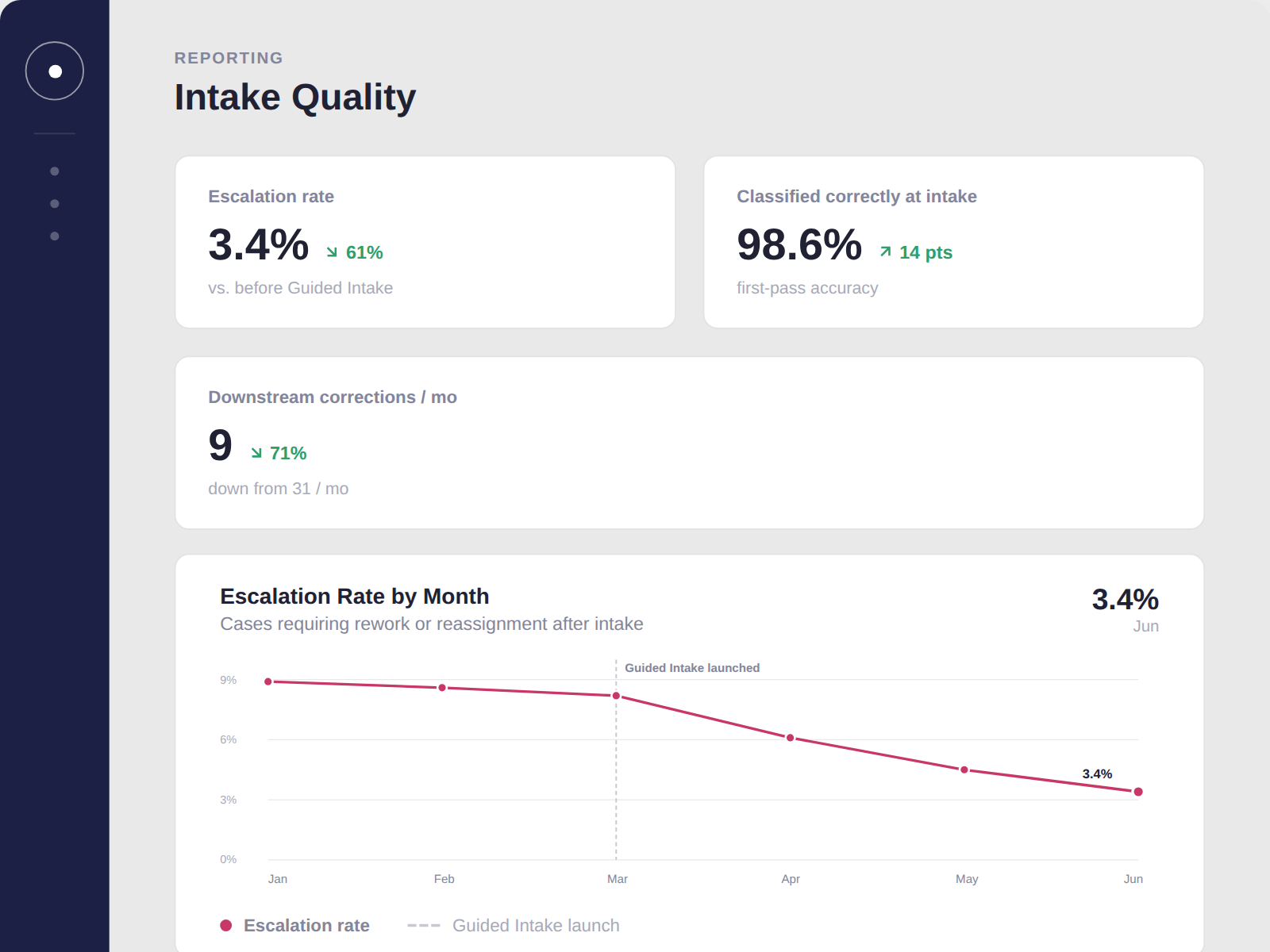The image size is (1270, 952).
Task: Click the down arrow next to 61%
Action: [x=332, y=252]
